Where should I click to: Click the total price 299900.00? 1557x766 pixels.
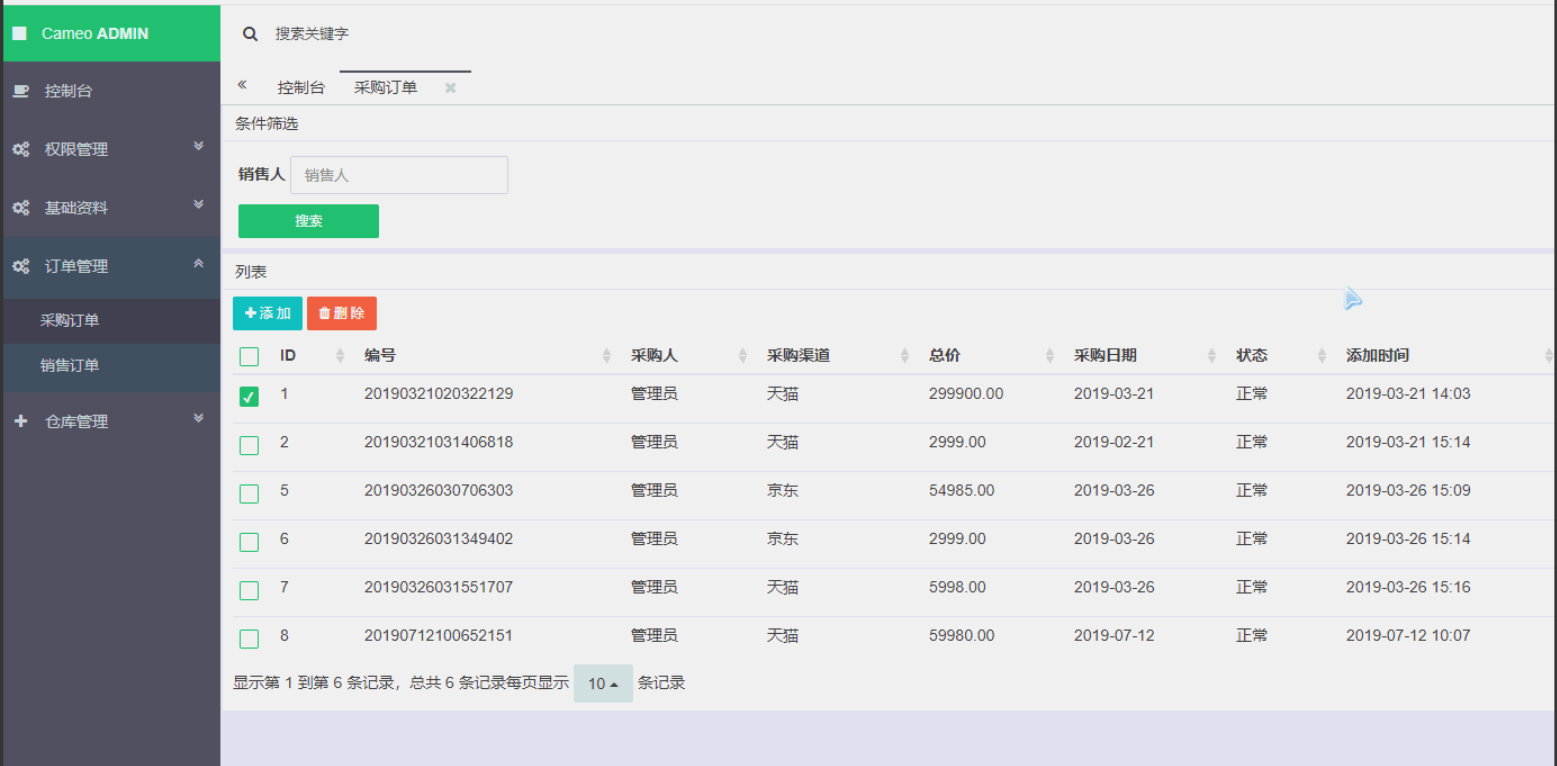[x=966, y=394]
